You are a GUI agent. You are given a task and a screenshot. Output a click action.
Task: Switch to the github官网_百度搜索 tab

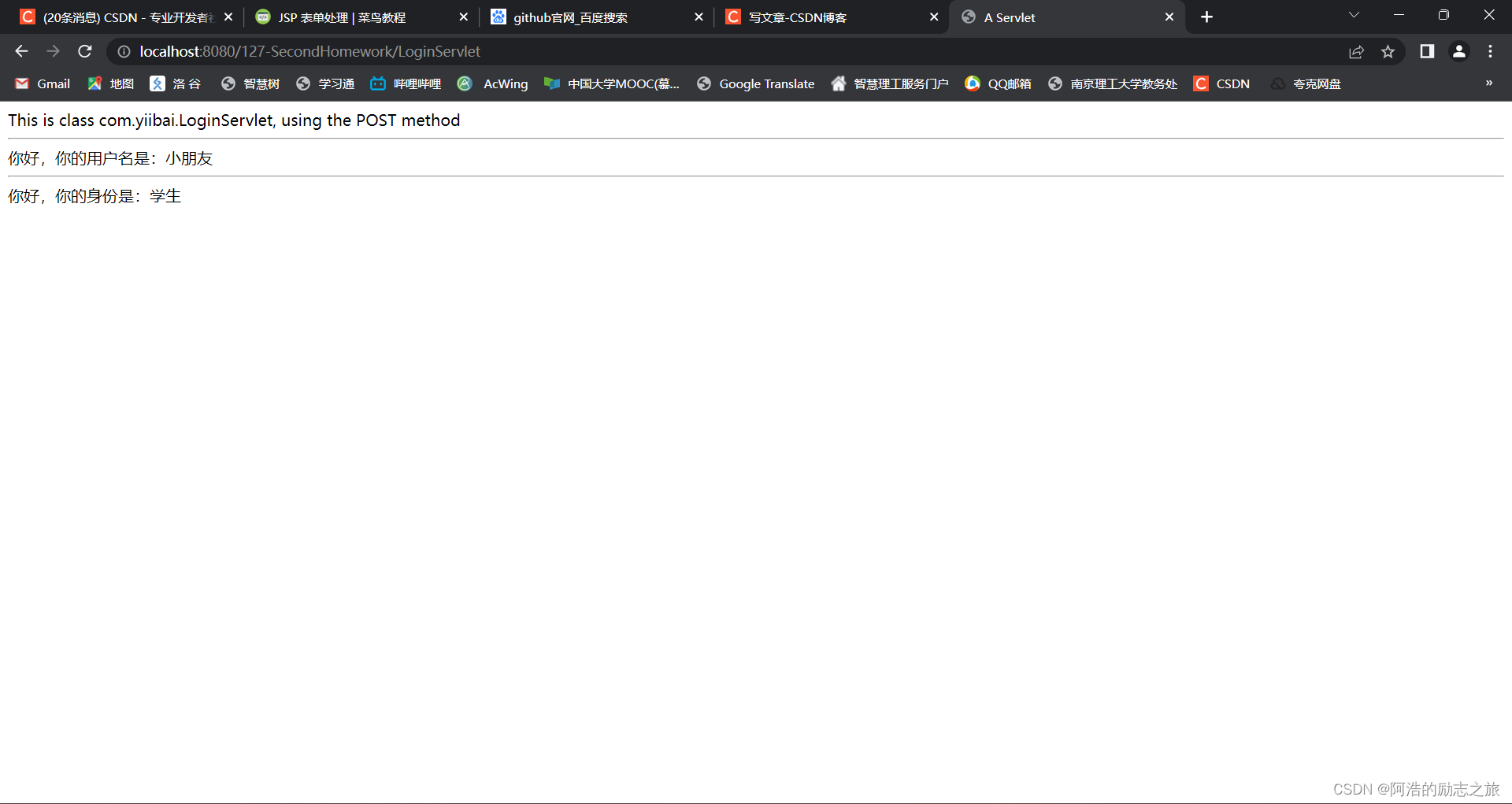click(x=583, y=17)
